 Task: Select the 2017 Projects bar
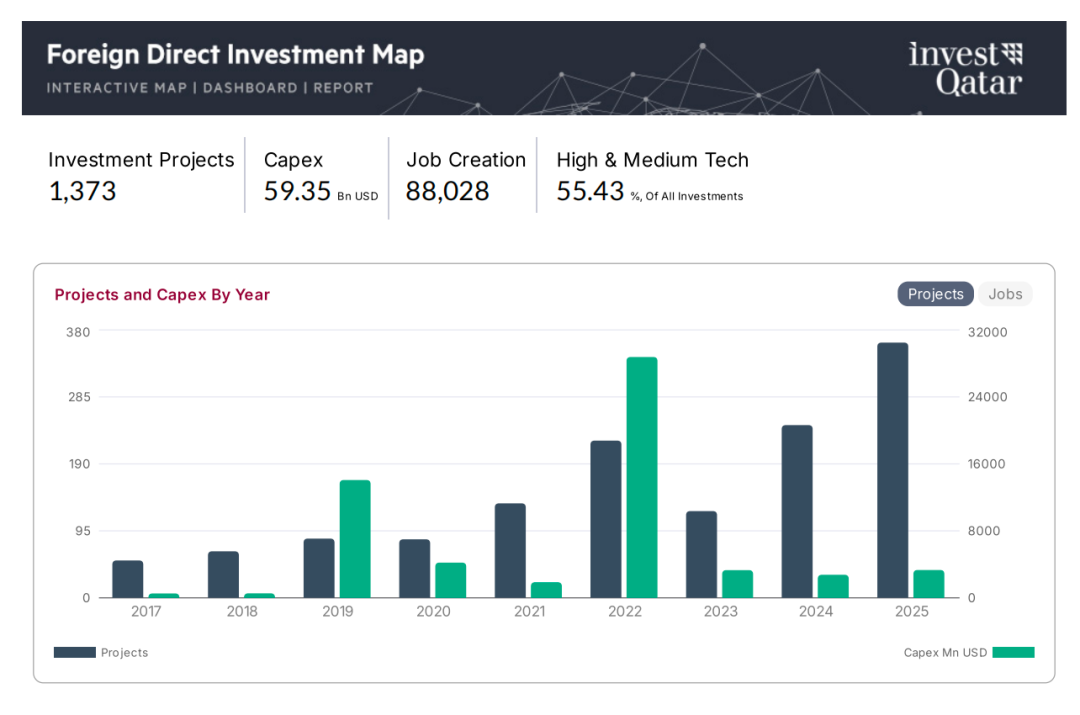coord(128,579)
